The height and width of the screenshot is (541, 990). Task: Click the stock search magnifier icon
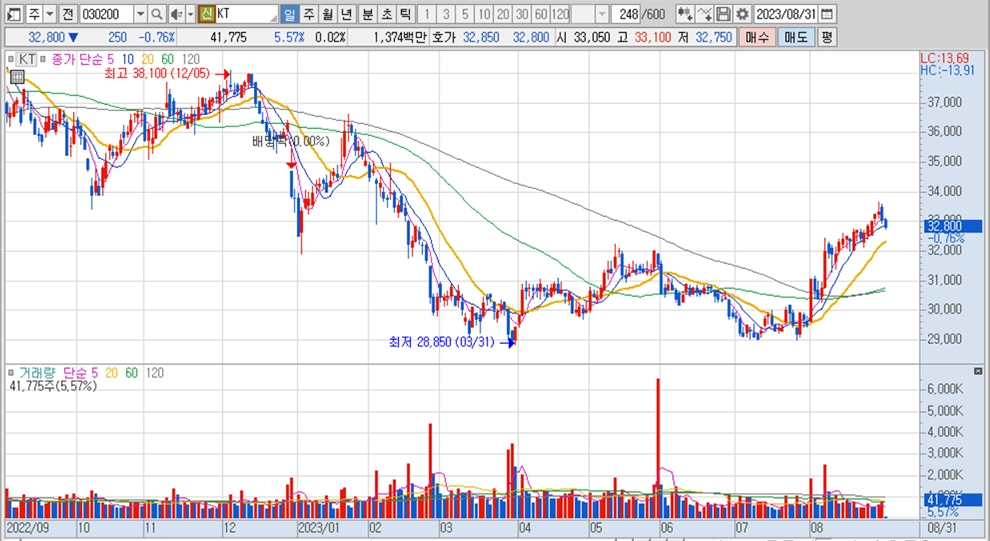(158, 14)
